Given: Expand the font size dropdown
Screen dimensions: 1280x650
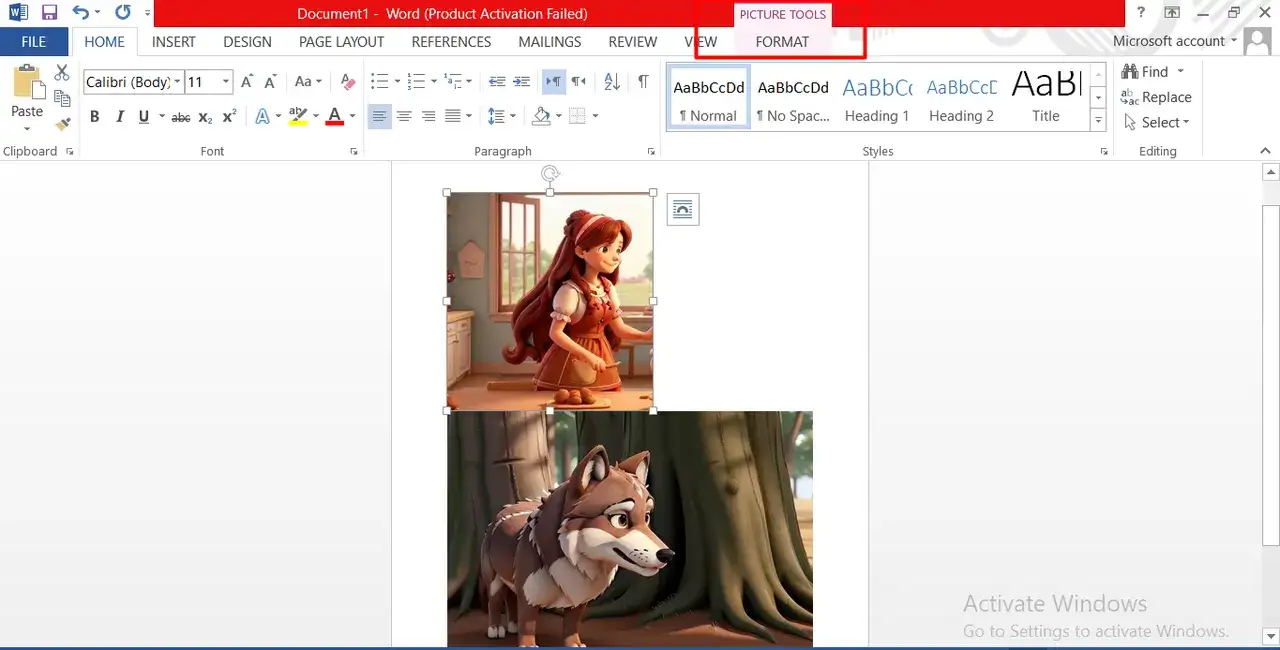Looking at the screenshot, I should [x=226, y=82].
